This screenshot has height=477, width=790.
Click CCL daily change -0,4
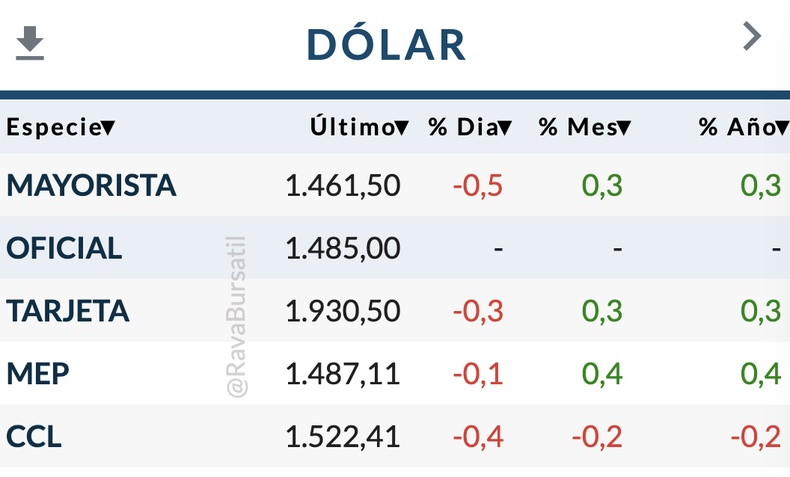click(477, 436)
